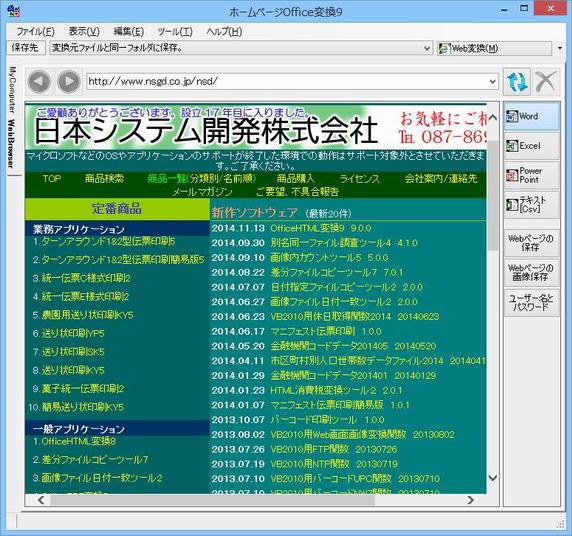572x536 pixels.
Task: Reload the page with the refresh arrows icon
Action: pos(517,82)
